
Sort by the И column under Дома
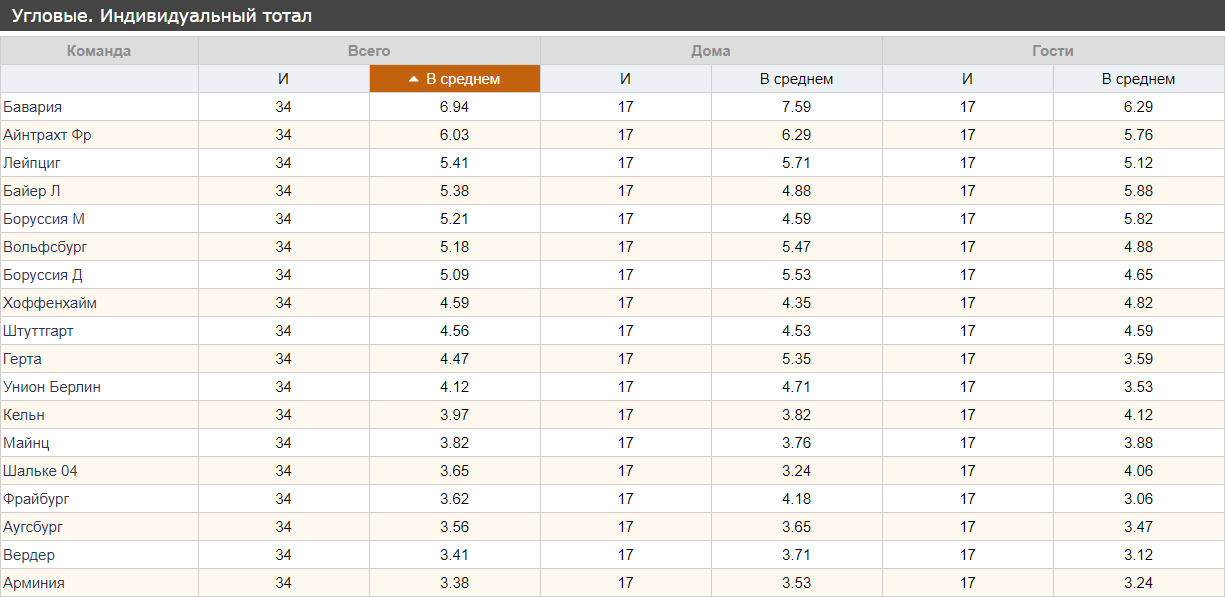pos(626,79)
